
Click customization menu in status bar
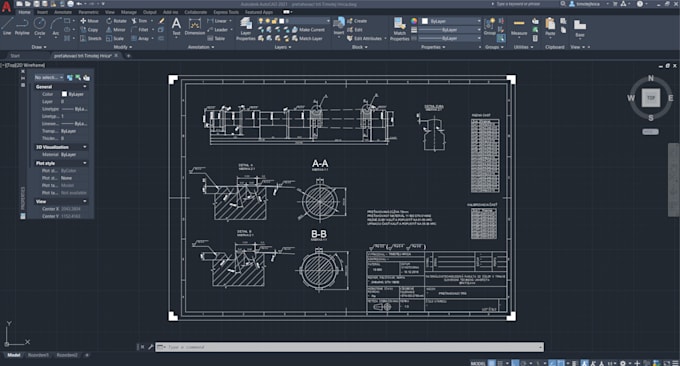click(676, 363)
